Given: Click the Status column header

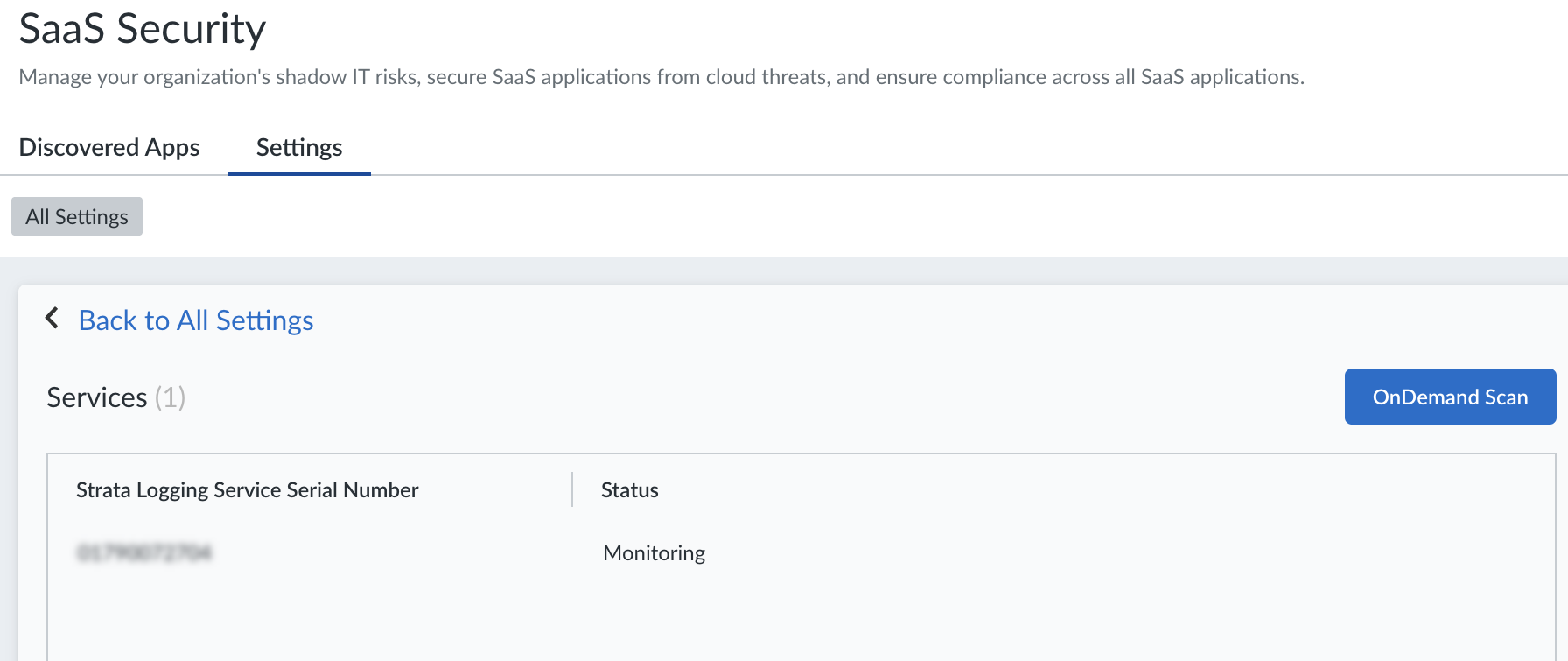Looking at the screenshot, I should (x=630, y=490).
